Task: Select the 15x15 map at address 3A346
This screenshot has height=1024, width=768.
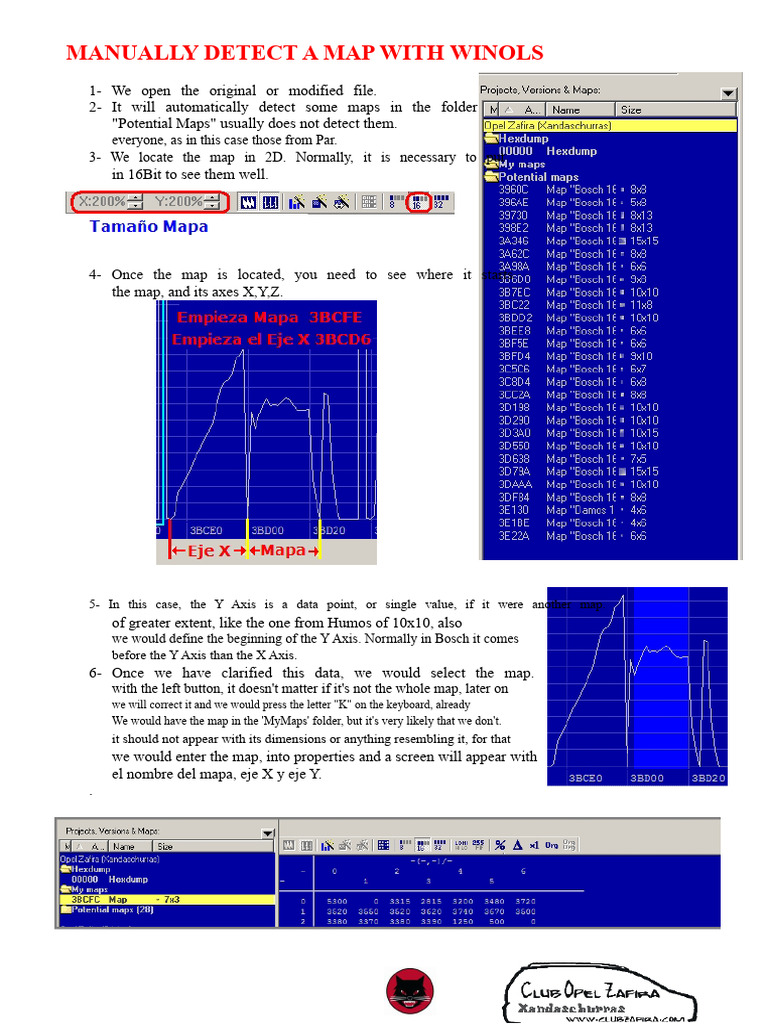Action: pos(579,241)
